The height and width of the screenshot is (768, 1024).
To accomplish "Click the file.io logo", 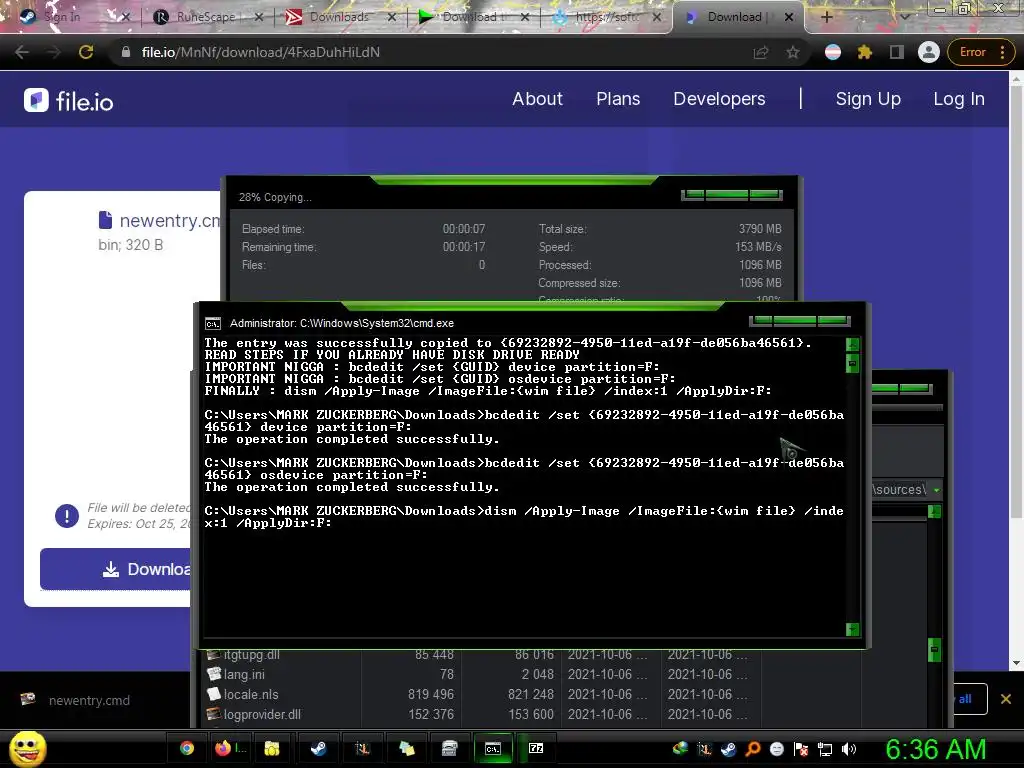I will tap(69, 101).
